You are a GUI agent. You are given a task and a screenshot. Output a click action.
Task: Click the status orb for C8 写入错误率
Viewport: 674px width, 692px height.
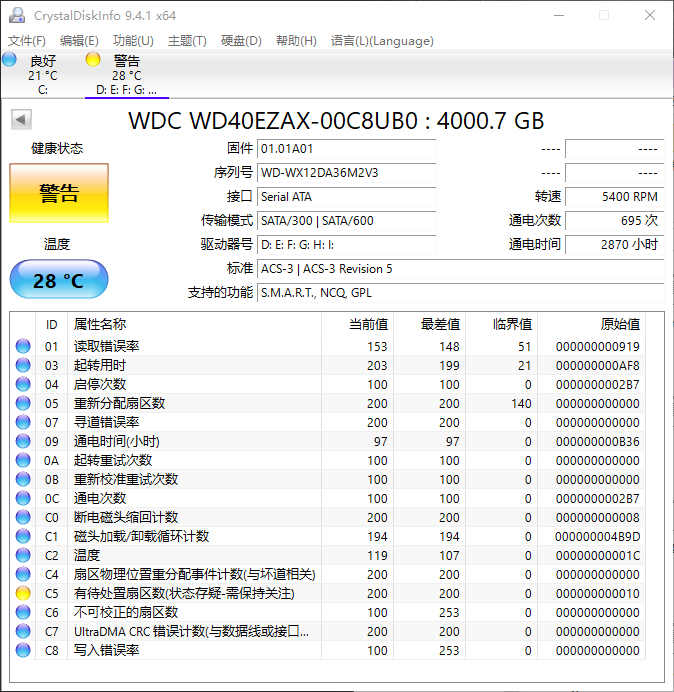tap(23, 650)
